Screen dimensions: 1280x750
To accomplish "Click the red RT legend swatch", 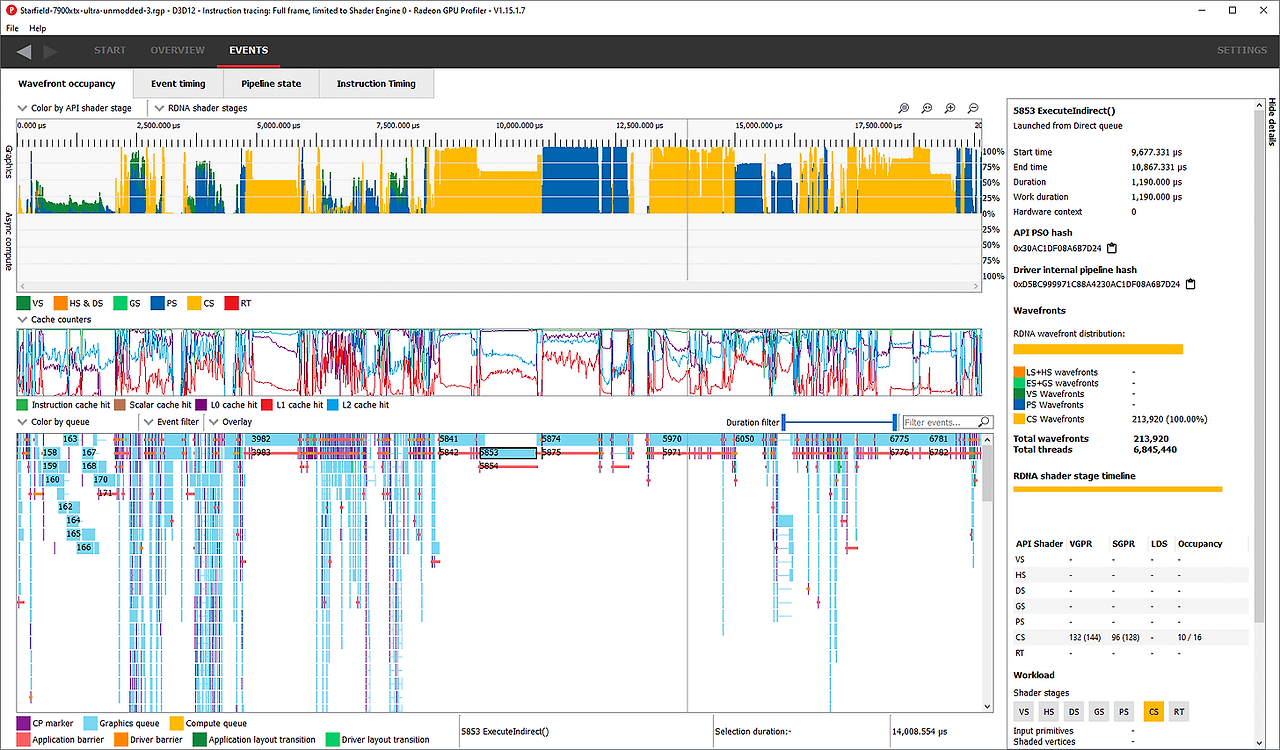I will click(231, 302).
